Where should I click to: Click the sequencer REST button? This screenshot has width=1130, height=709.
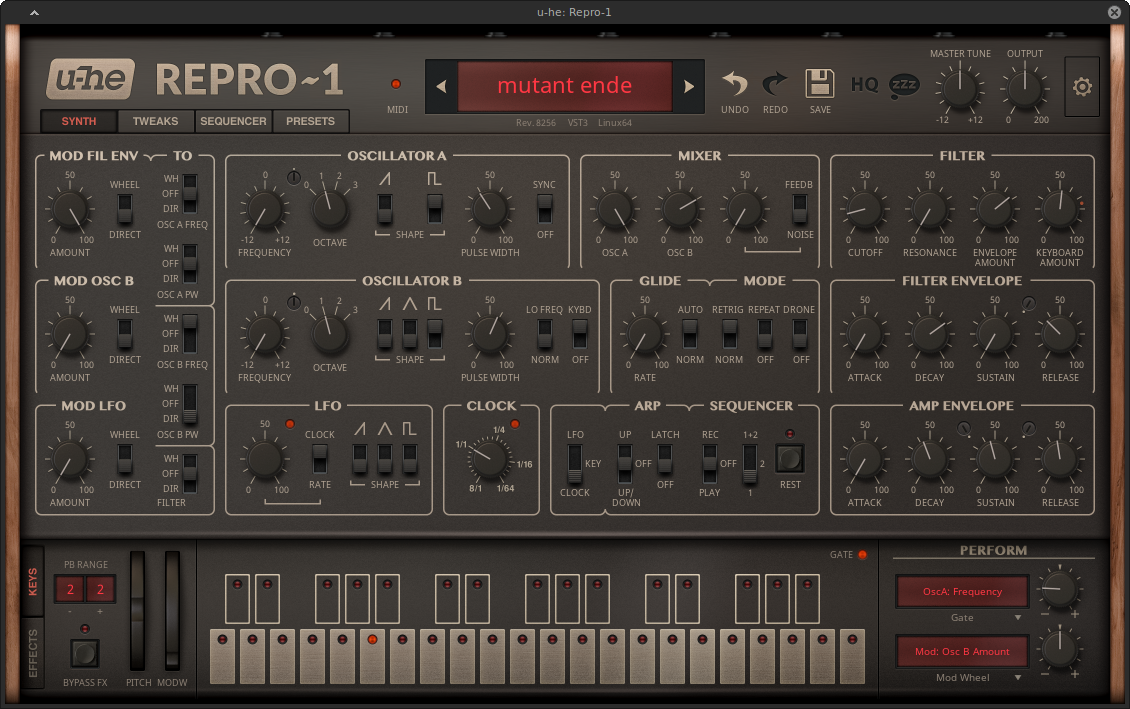(x=790, y=459)
